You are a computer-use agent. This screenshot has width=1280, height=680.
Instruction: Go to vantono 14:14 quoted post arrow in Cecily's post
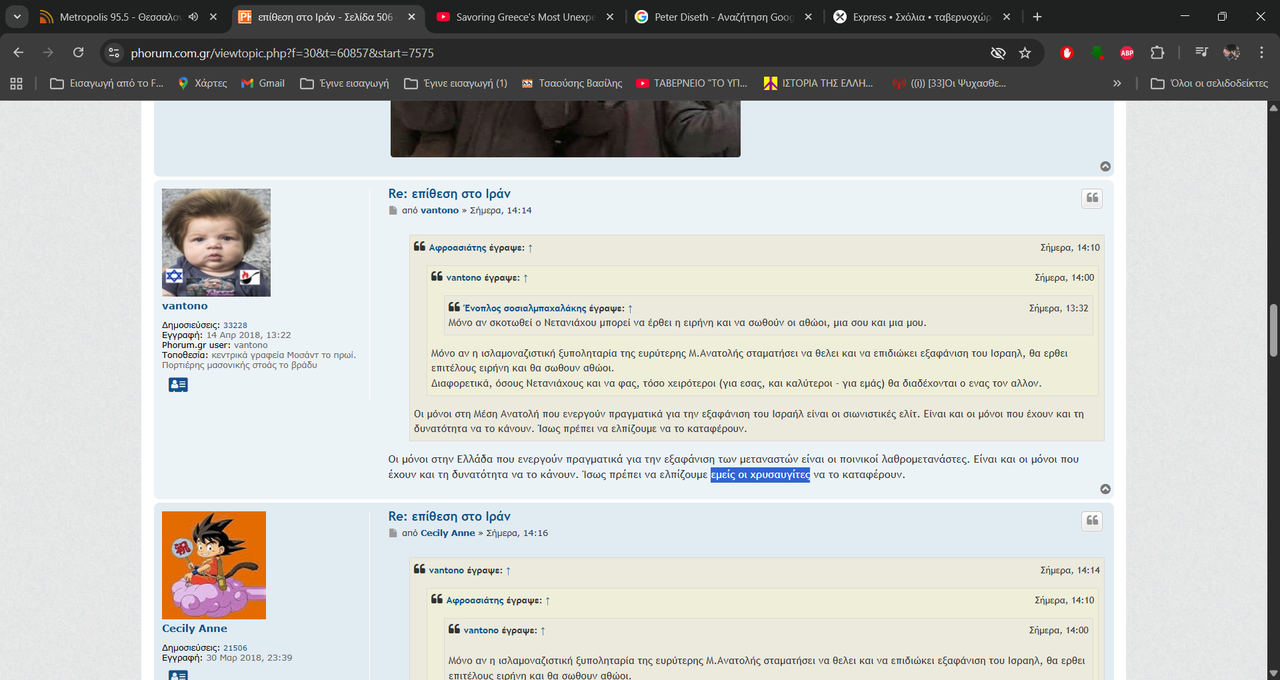(x=508, y=571)
